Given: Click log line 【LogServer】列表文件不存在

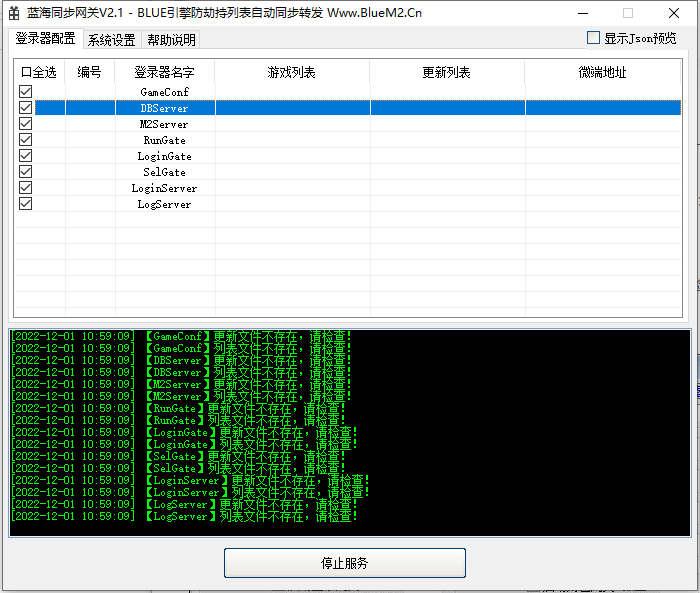Looking at the screenshot, I should pos(183,517).
